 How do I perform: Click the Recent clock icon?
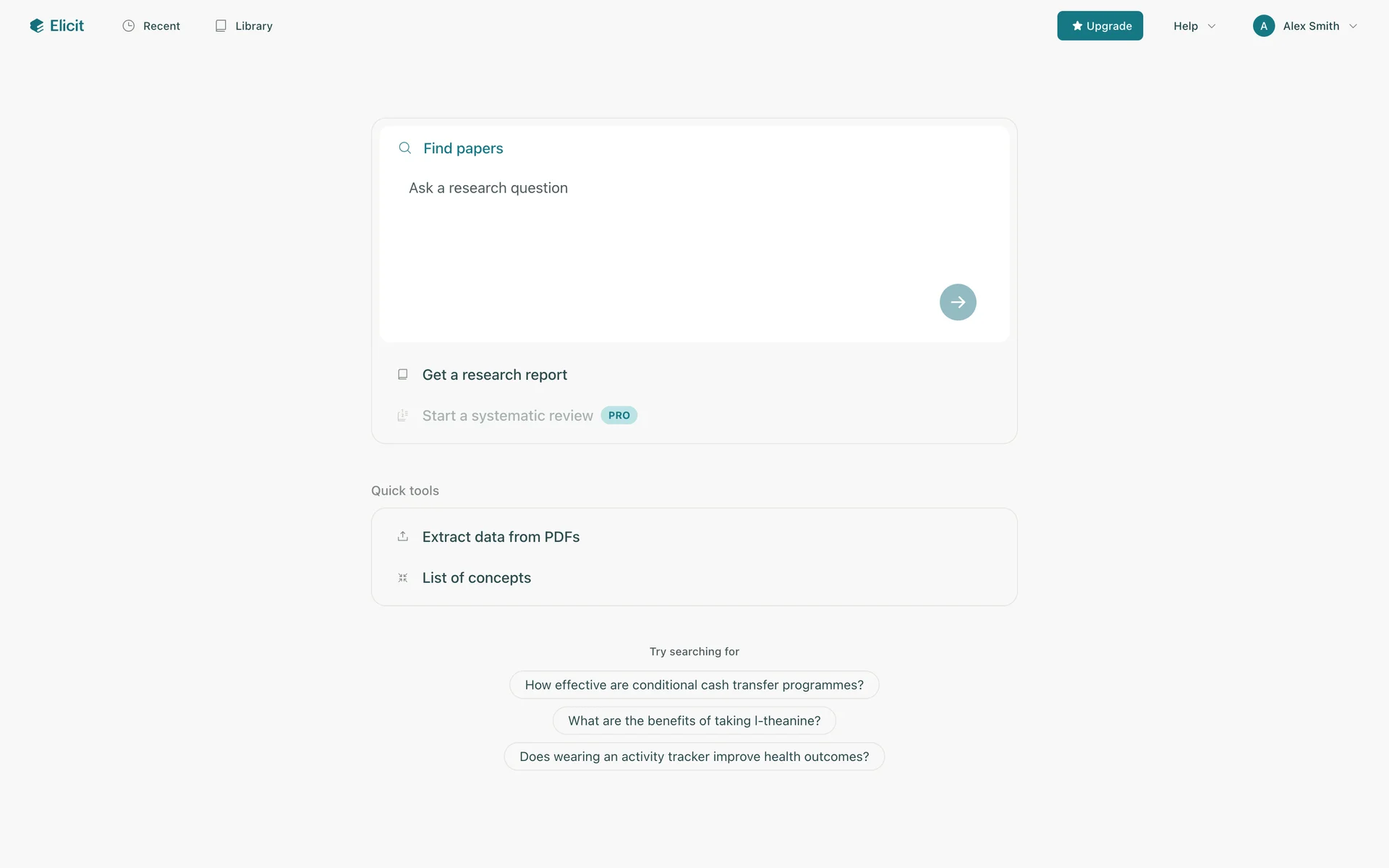coord(129,26)
